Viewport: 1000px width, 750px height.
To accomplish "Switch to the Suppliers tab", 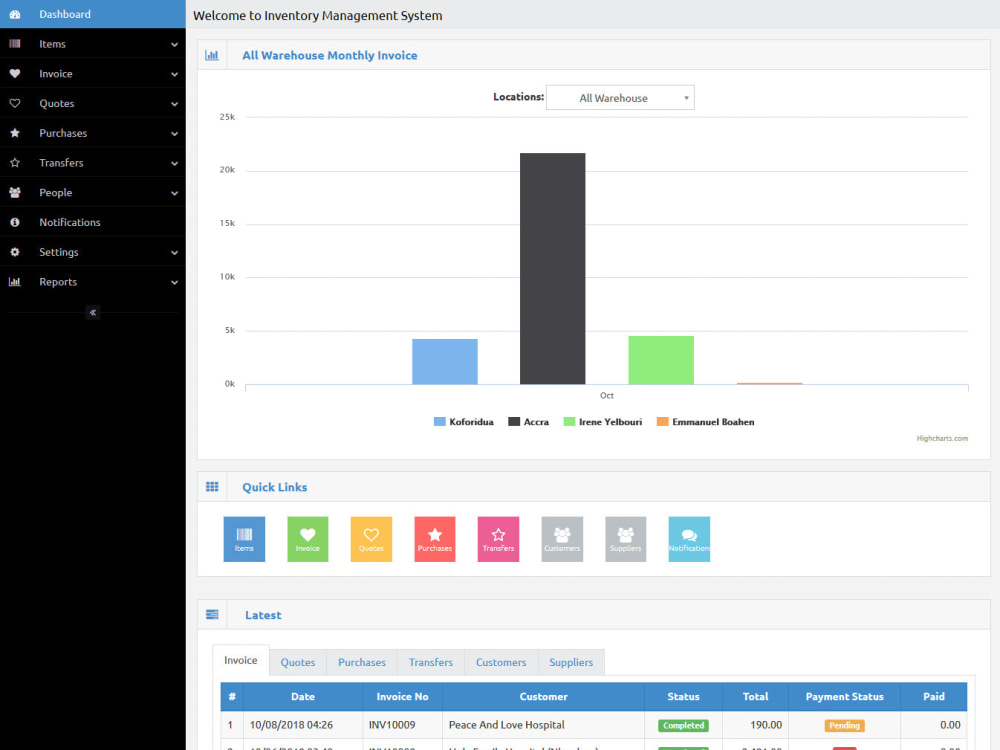I will pyautogui.click(x=571, y=661).
